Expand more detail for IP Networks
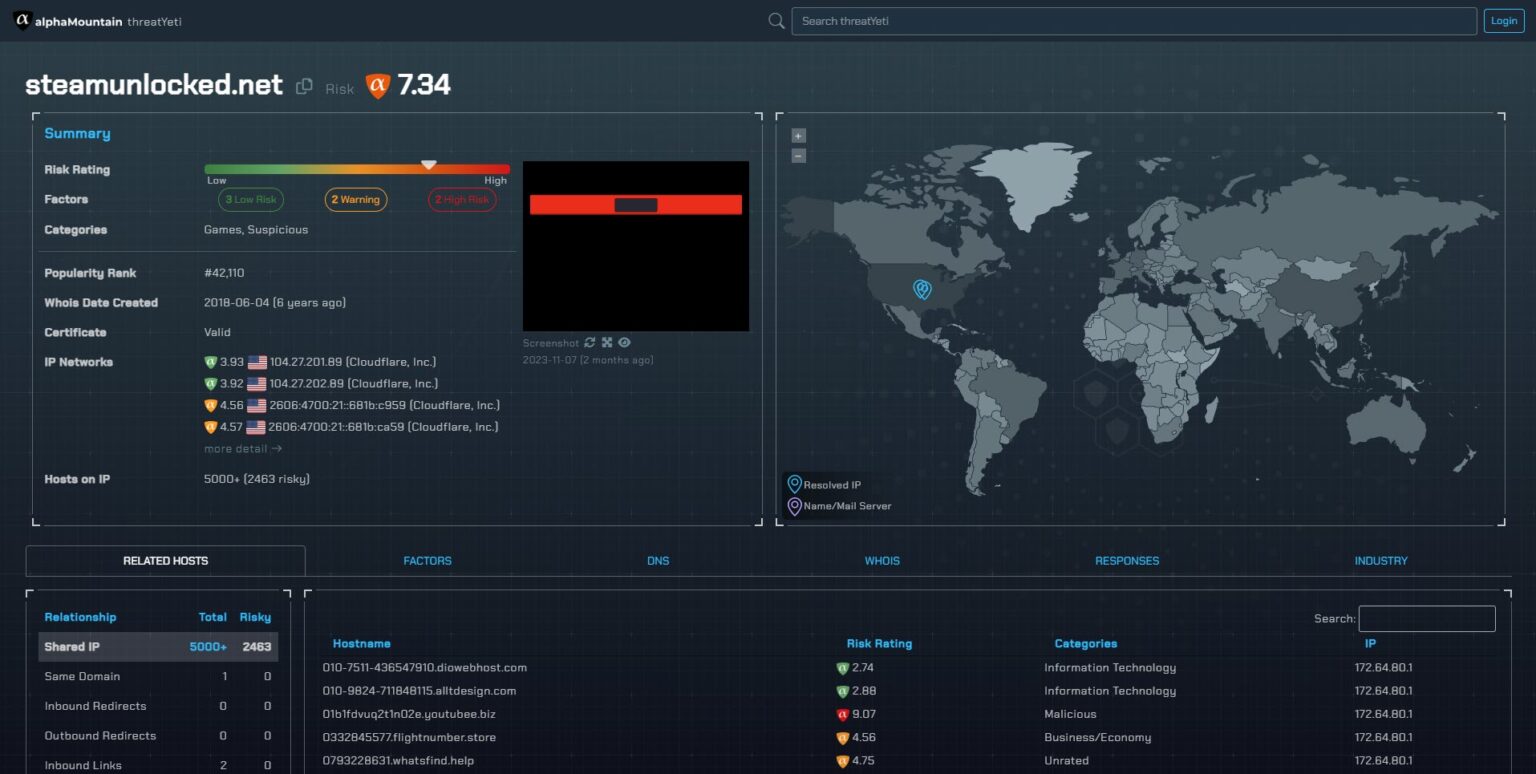The width and height of the screenshot is (1536, 774). pyautogui.click(x=243, y=449)
